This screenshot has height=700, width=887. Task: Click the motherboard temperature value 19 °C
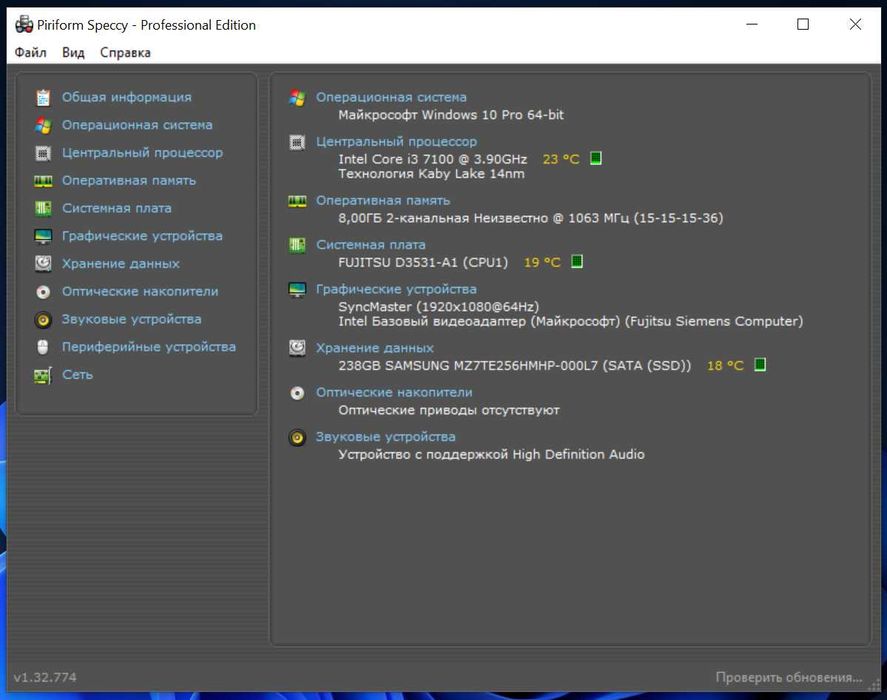[x=542, y=262]
